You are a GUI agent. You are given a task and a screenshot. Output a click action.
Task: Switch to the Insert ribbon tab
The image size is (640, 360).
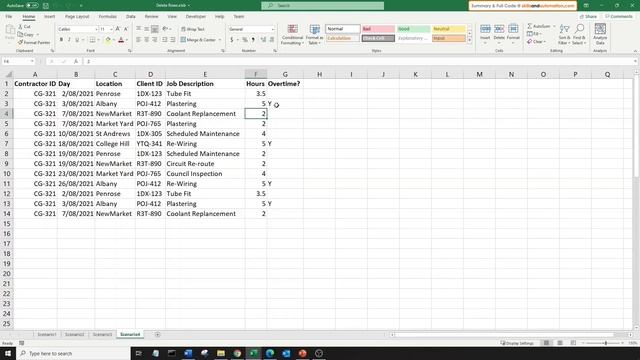pos(49,16)
